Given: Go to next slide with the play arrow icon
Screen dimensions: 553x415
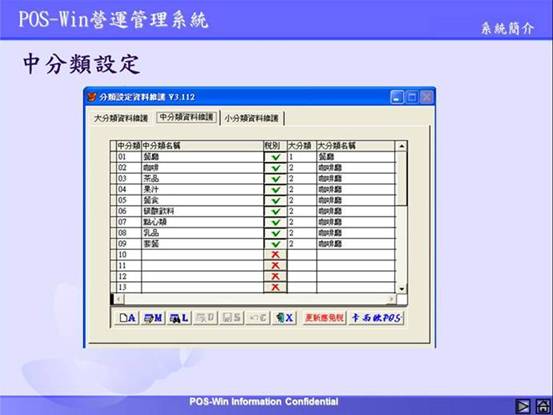Looking at the screenshot, I should coord(522,407).
